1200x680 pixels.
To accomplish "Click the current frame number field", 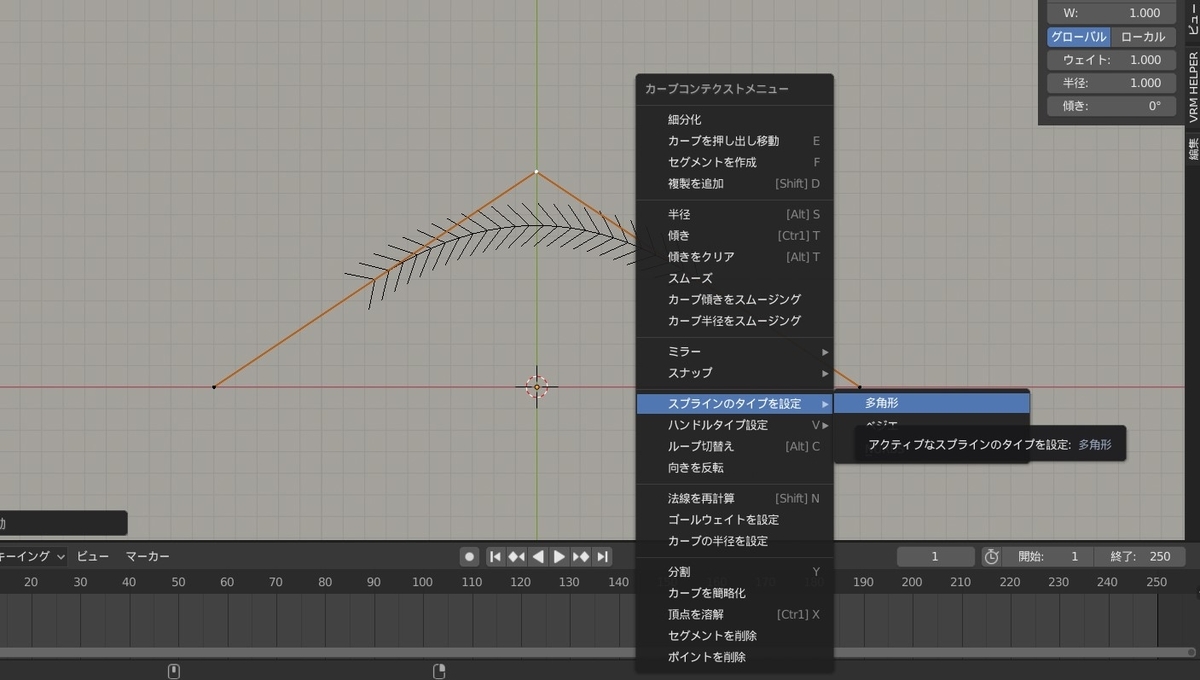I will click(x=935, y=556).
